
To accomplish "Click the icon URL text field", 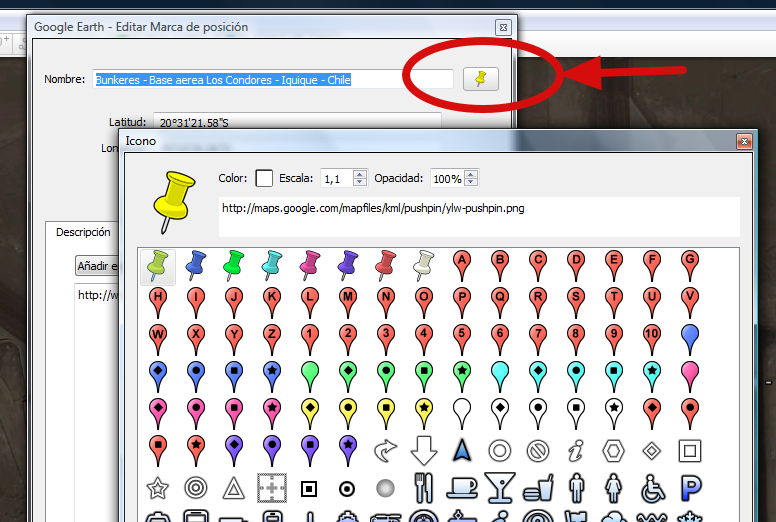I will 479,217.
